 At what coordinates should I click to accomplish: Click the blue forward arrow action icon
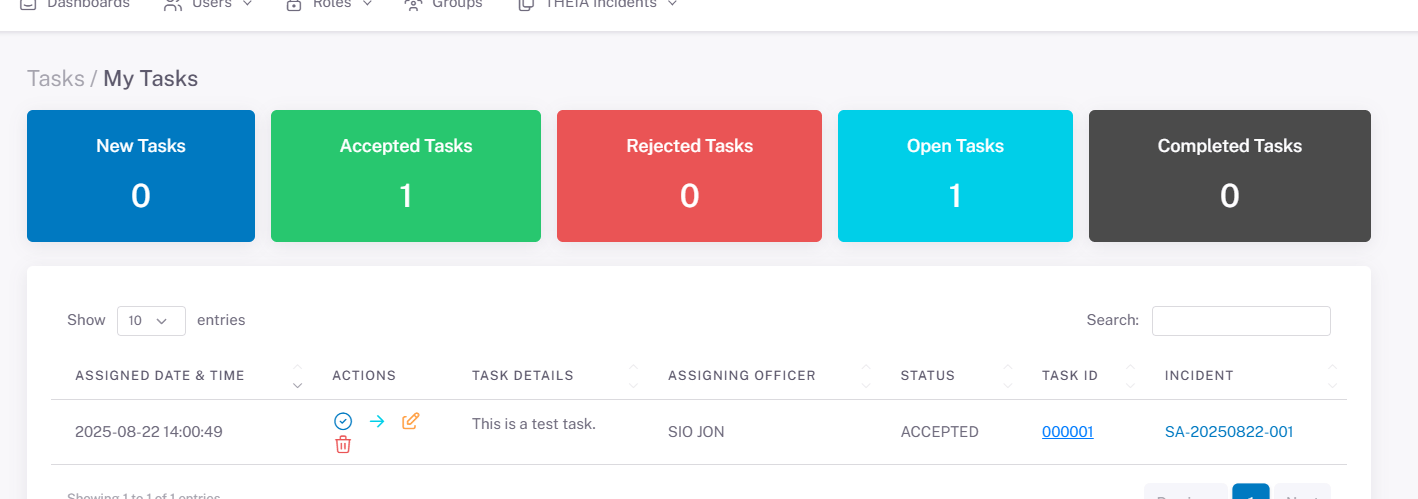[x=377, y=421]
